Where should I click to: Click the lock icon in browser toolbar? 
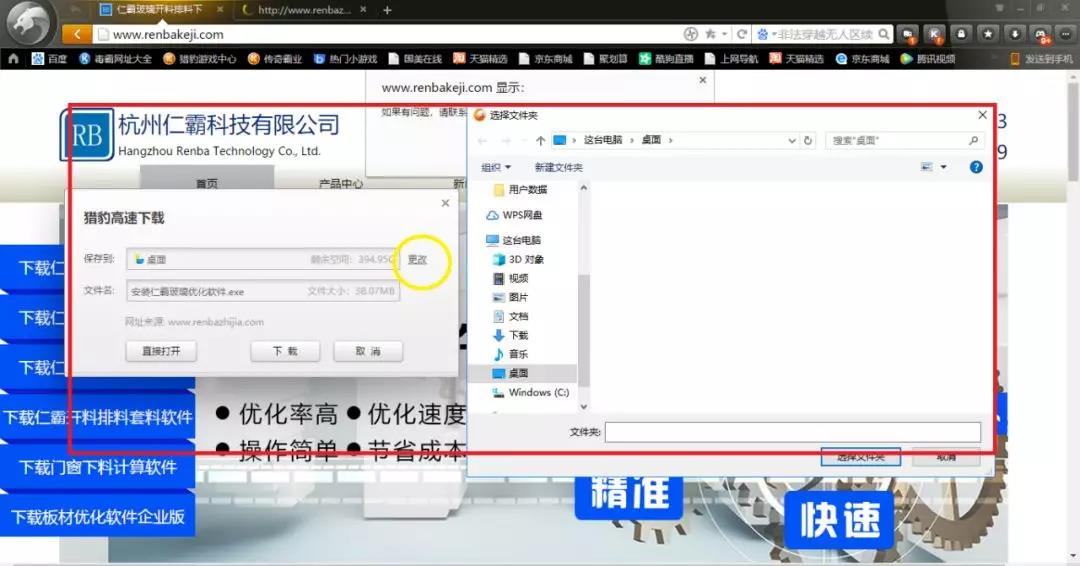click(x=962, y=34)
